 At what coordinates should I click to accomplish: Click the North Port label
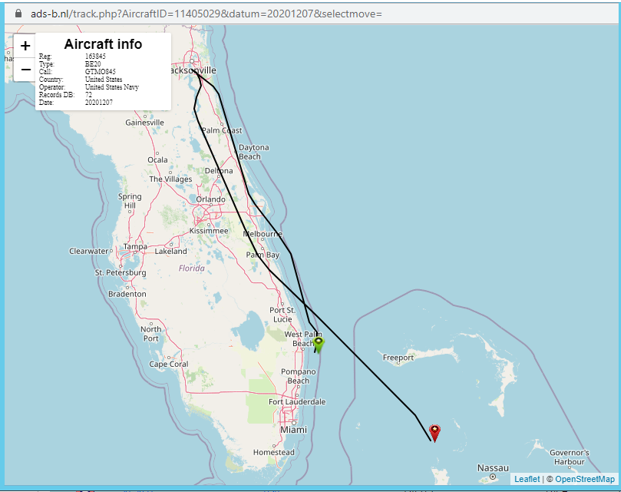tap(151, 334)
